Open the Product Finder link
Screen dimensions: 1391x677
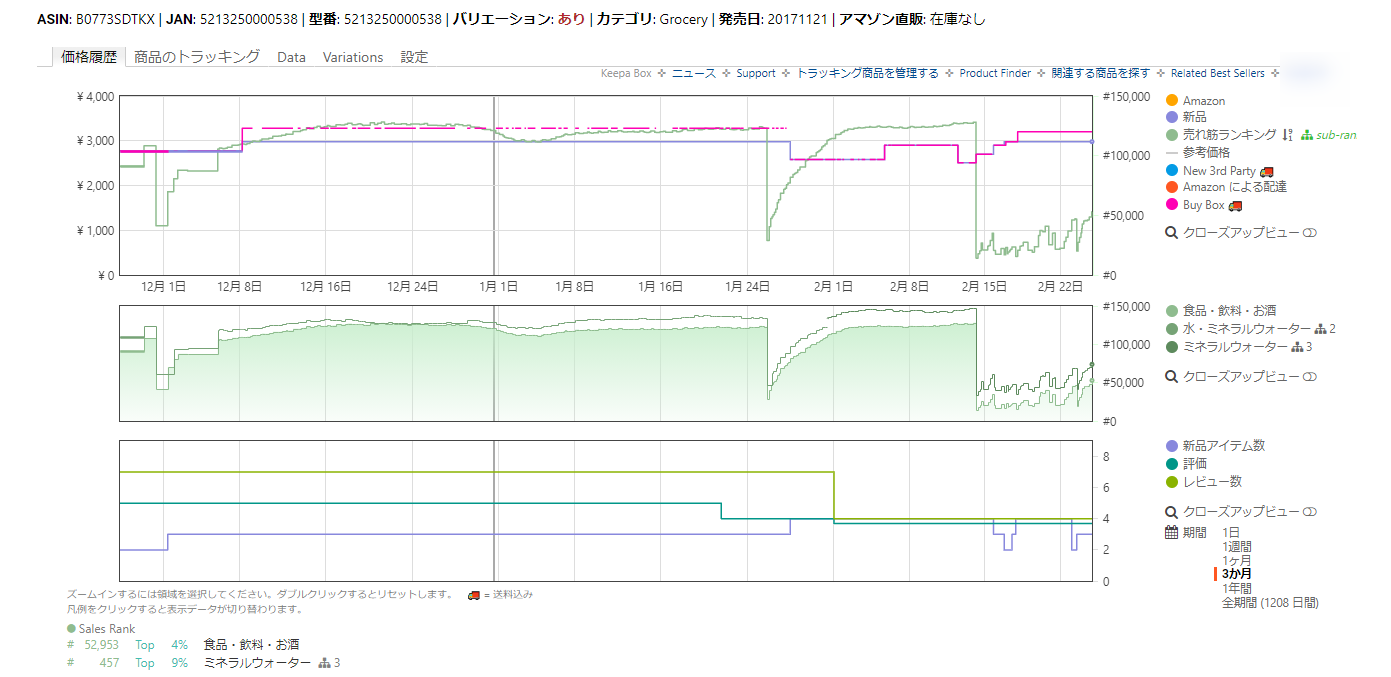[x=995, y=73]
